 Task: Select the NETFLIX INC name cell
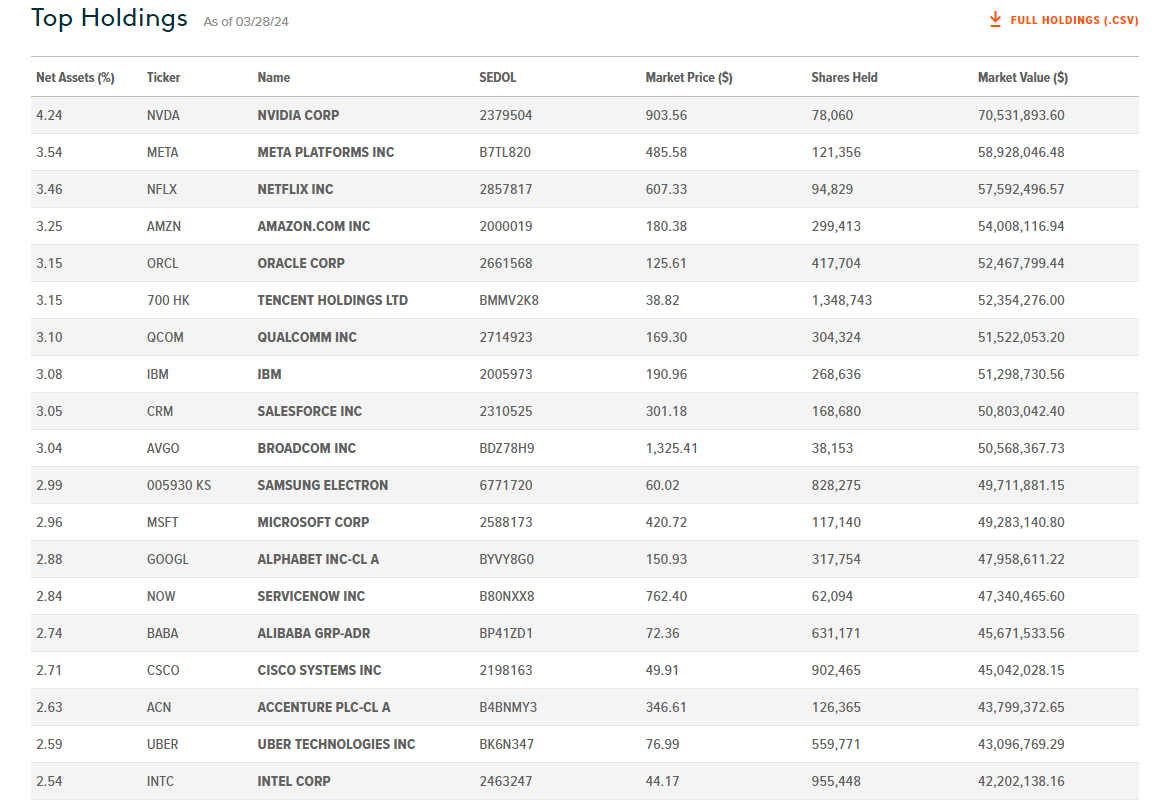point(295,189)
